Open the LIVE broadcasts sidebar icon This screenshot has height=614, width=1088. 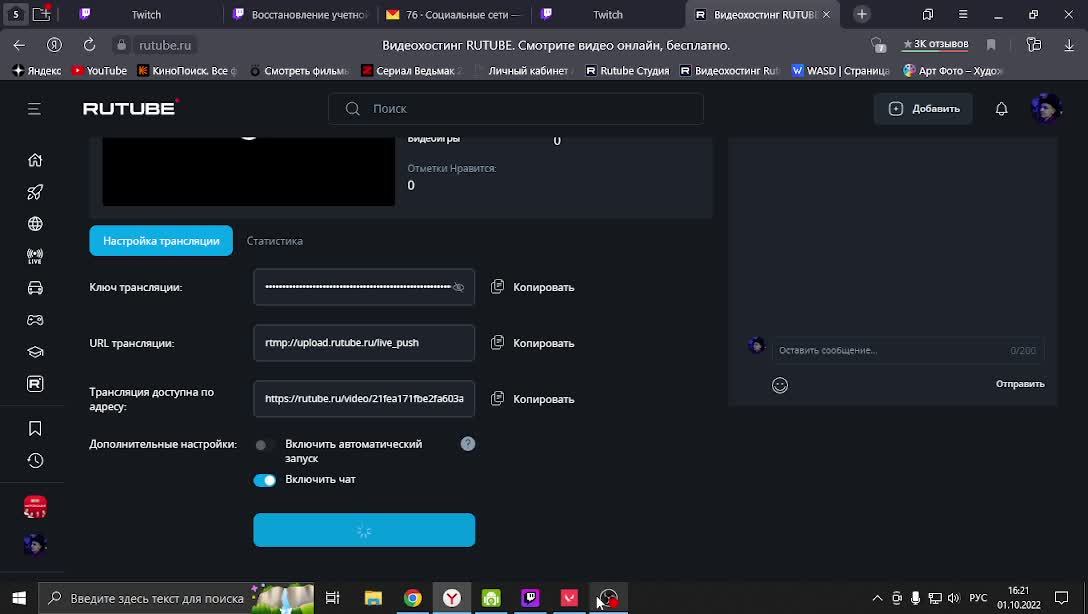(x=35, y=256)
